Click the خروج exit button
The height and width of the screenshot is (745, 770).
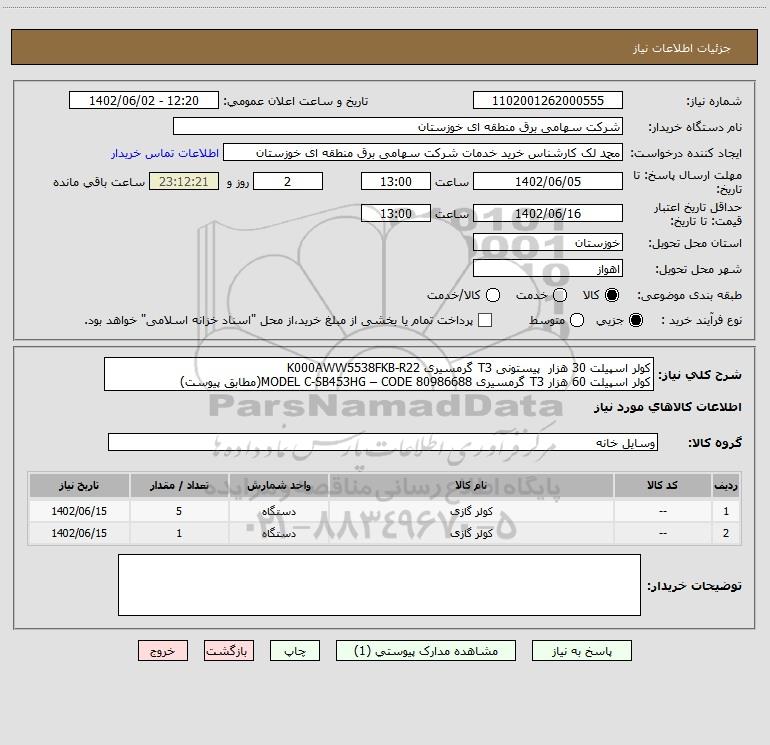pyautogui.click(x=162, y=650)
